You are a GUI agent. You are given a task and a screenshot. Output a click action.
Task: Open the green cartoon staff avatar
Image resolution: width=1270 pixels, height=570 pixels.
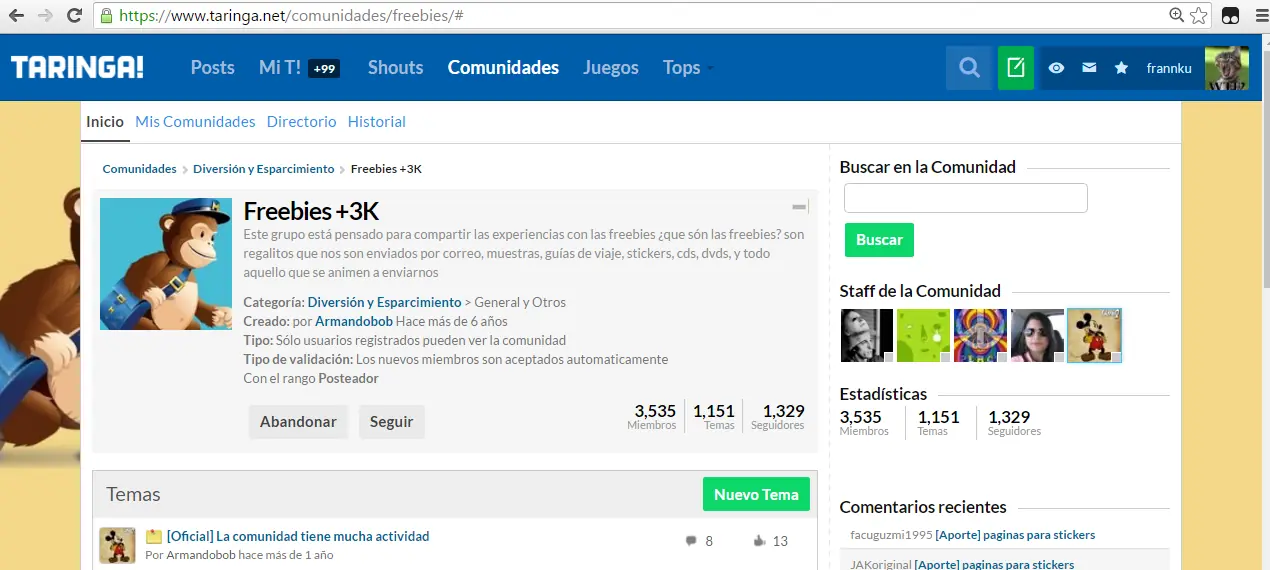click(x=923, y=335)
